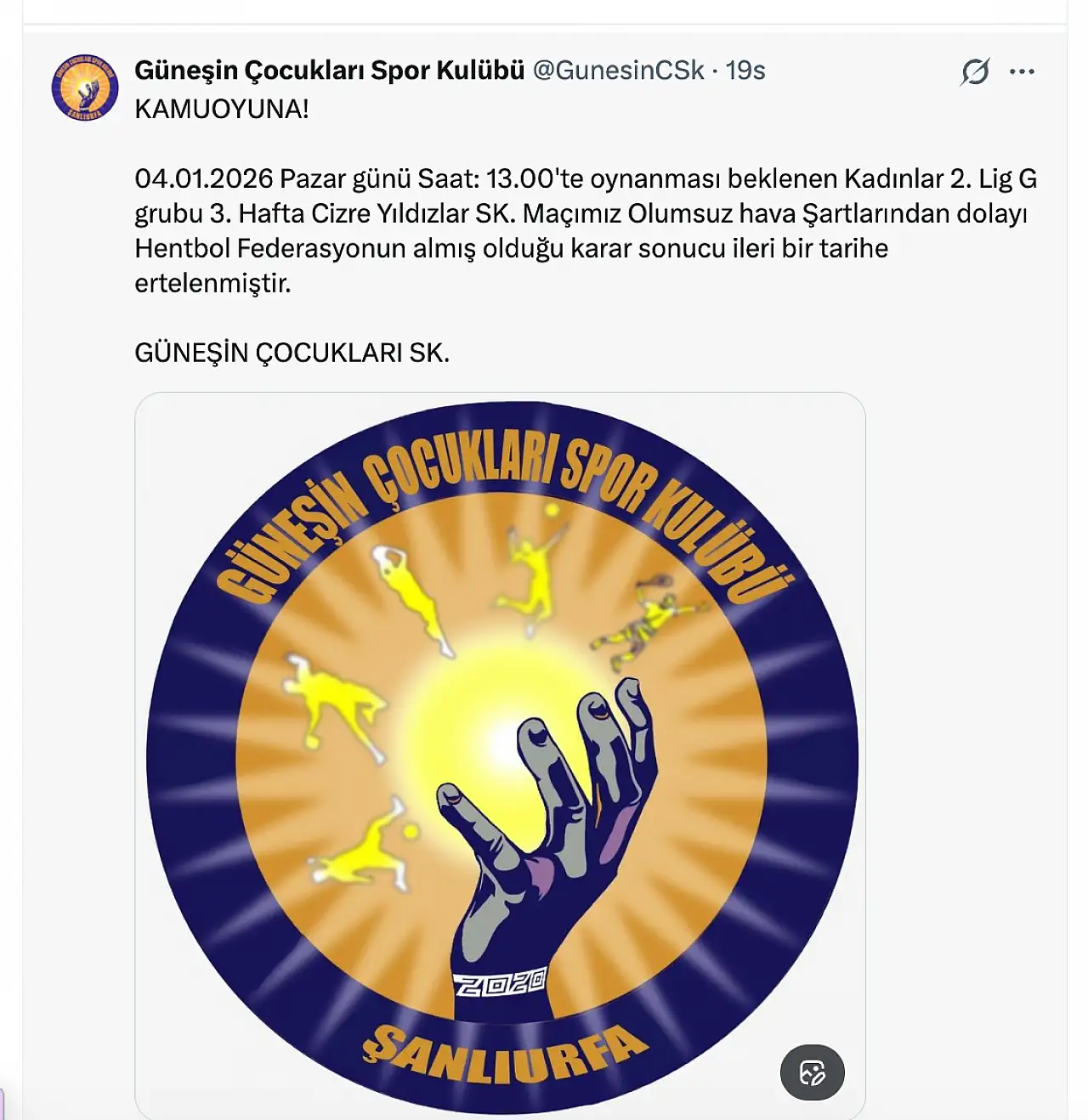
Task: Click the postponed match announcement paragraph
Action: pos(586,230)
